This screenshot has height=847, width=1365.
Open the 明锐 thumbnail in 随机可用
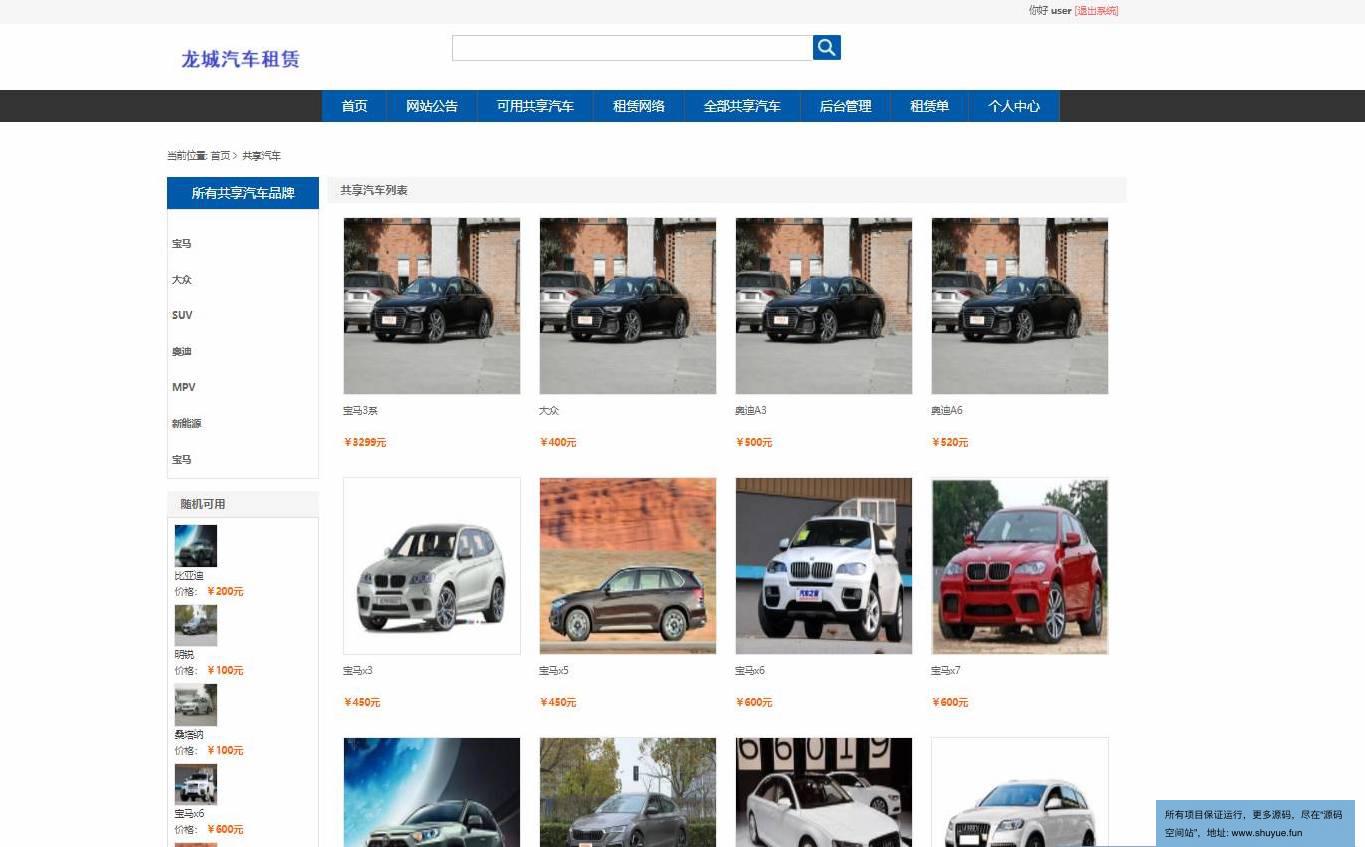click(196, 625)
